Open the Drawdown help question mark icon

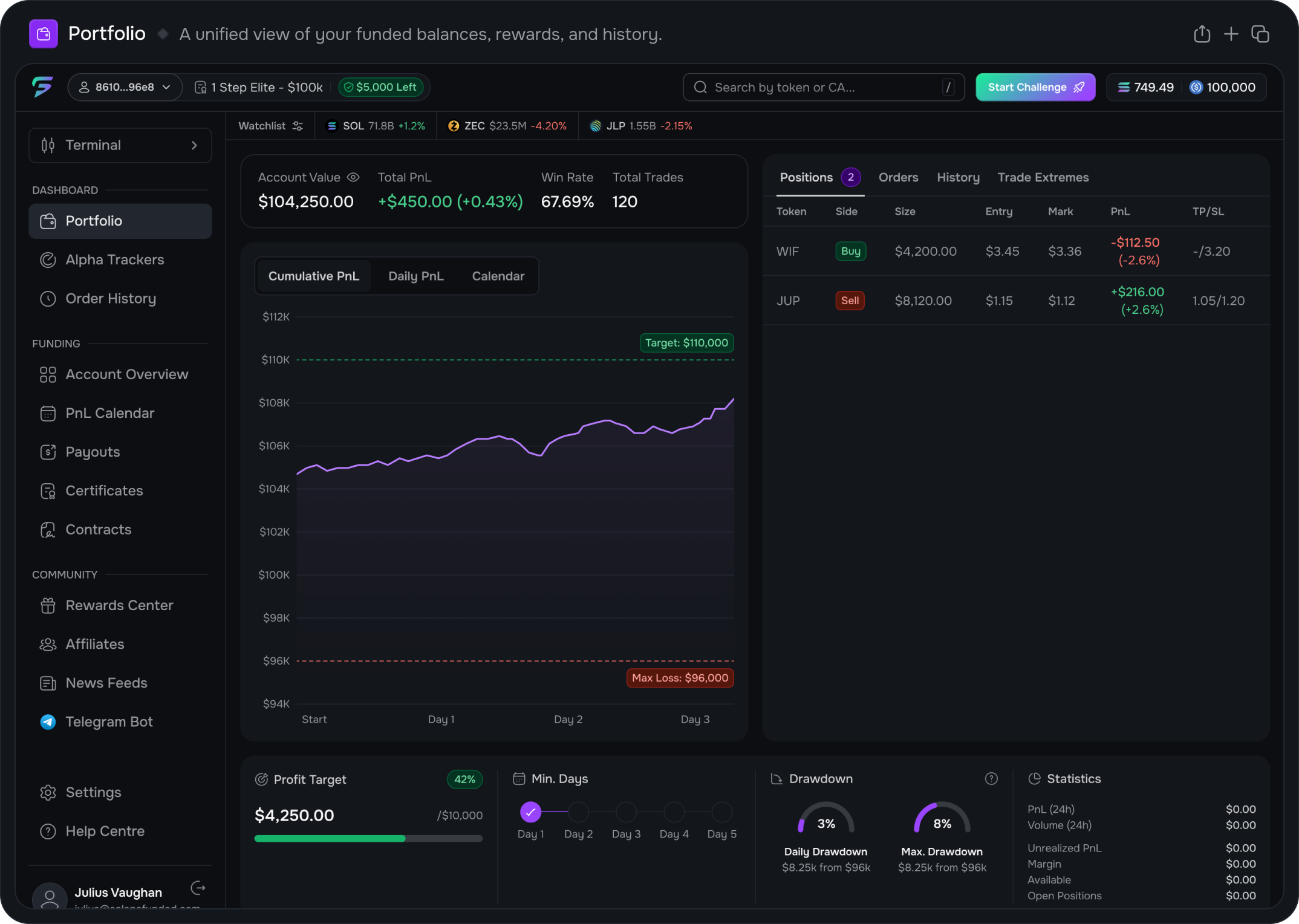pos(991,779)
